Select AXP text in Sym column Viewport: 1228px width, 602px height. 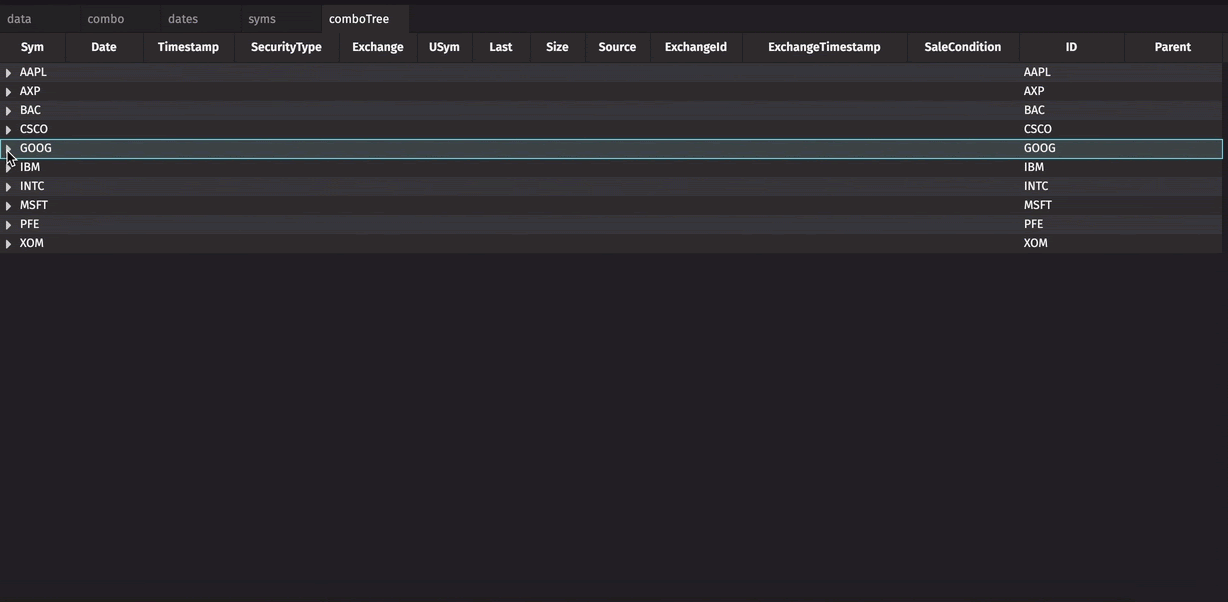[x=30, y=91]
